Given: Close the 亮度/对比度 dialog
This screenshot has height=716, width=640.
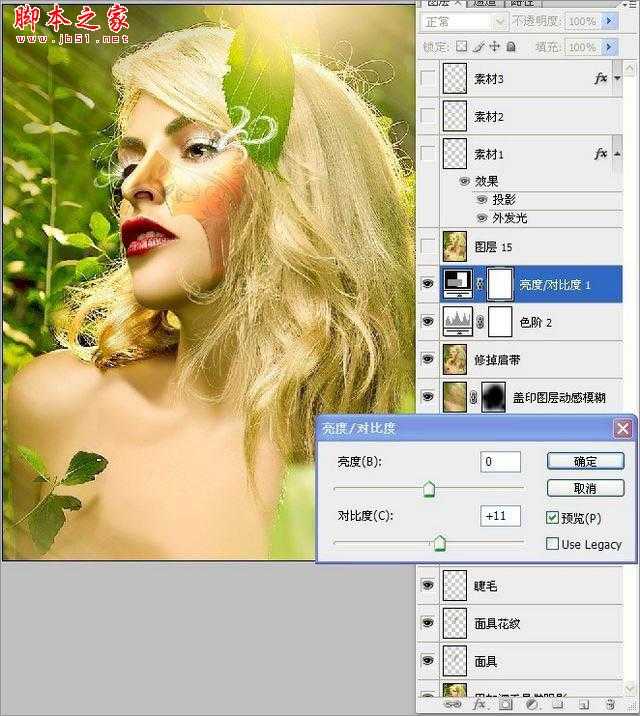Looking at the screenshot, I should tap(623, 428).
